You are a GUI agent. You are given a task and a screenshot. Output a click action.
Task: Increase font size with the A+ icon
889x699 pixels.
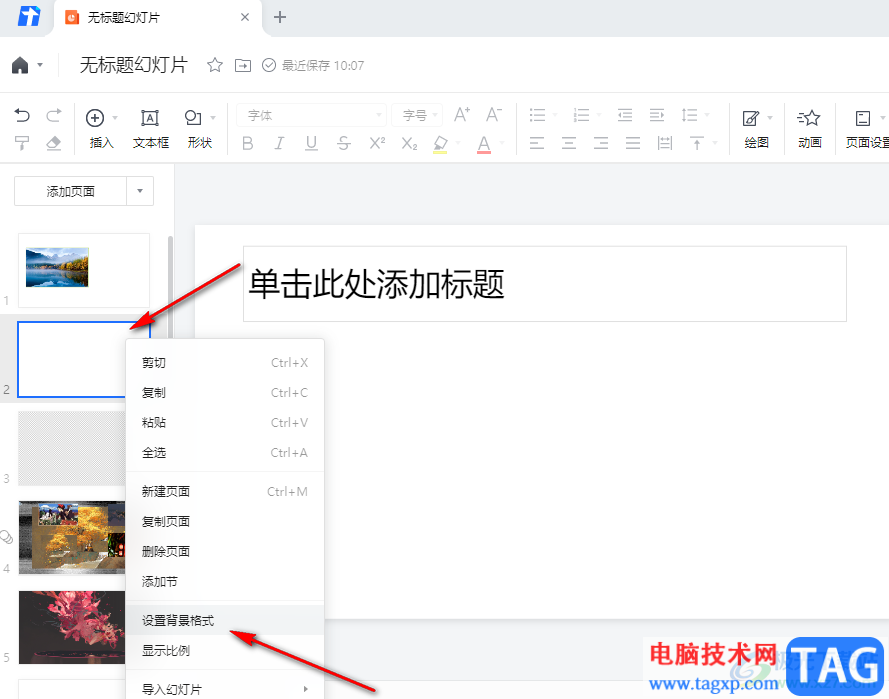tap(462, 115)
